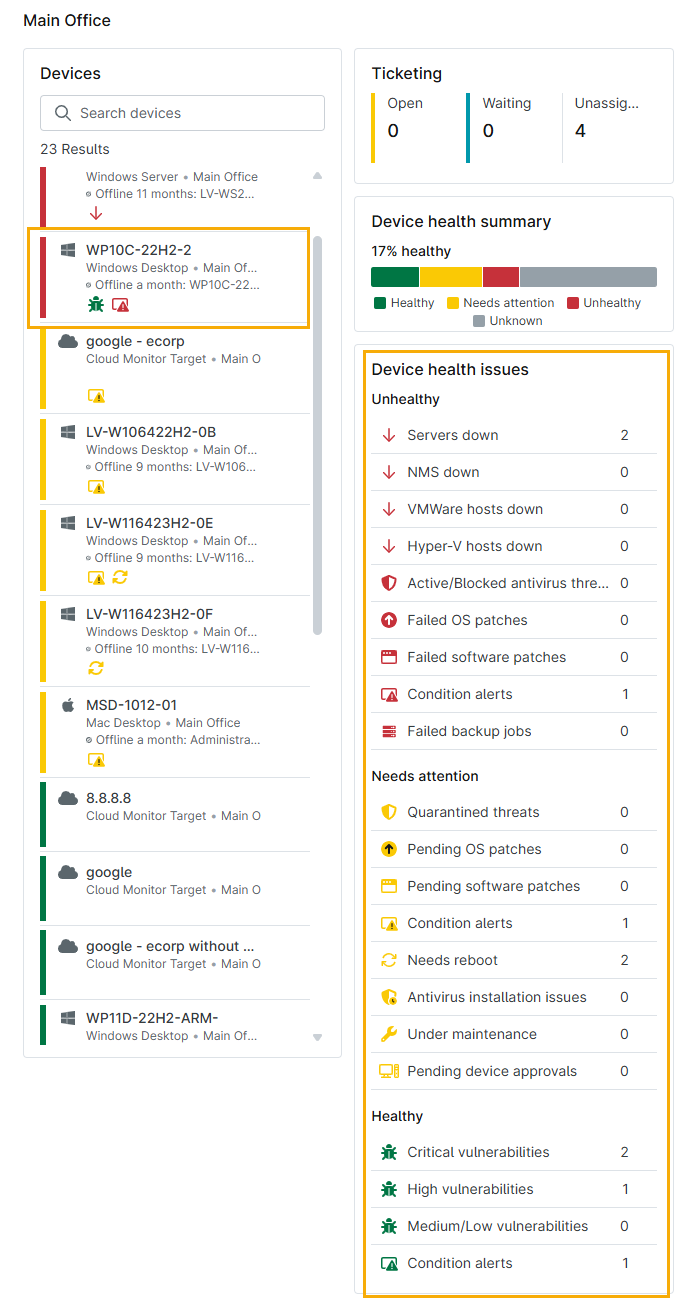Click the search magnifier icon
Viewport: 681px width, 1306px height.
coord(63,113)
